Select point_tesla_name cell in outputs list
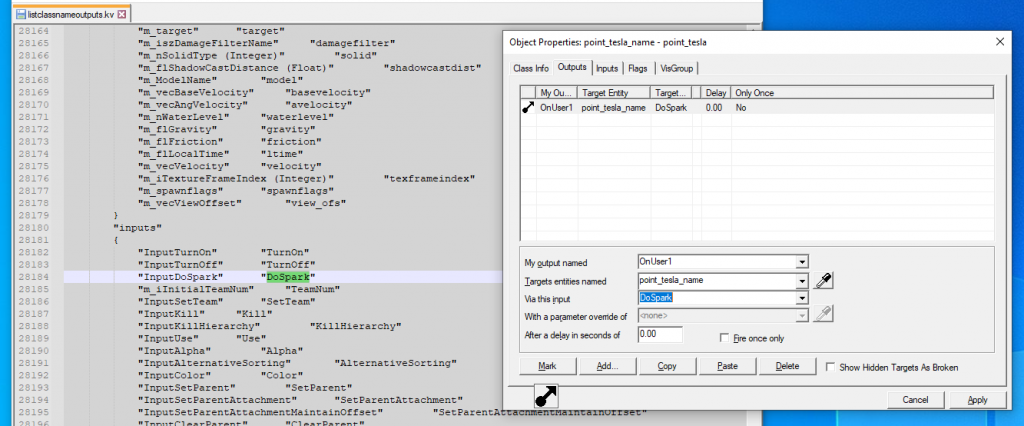 613,108
